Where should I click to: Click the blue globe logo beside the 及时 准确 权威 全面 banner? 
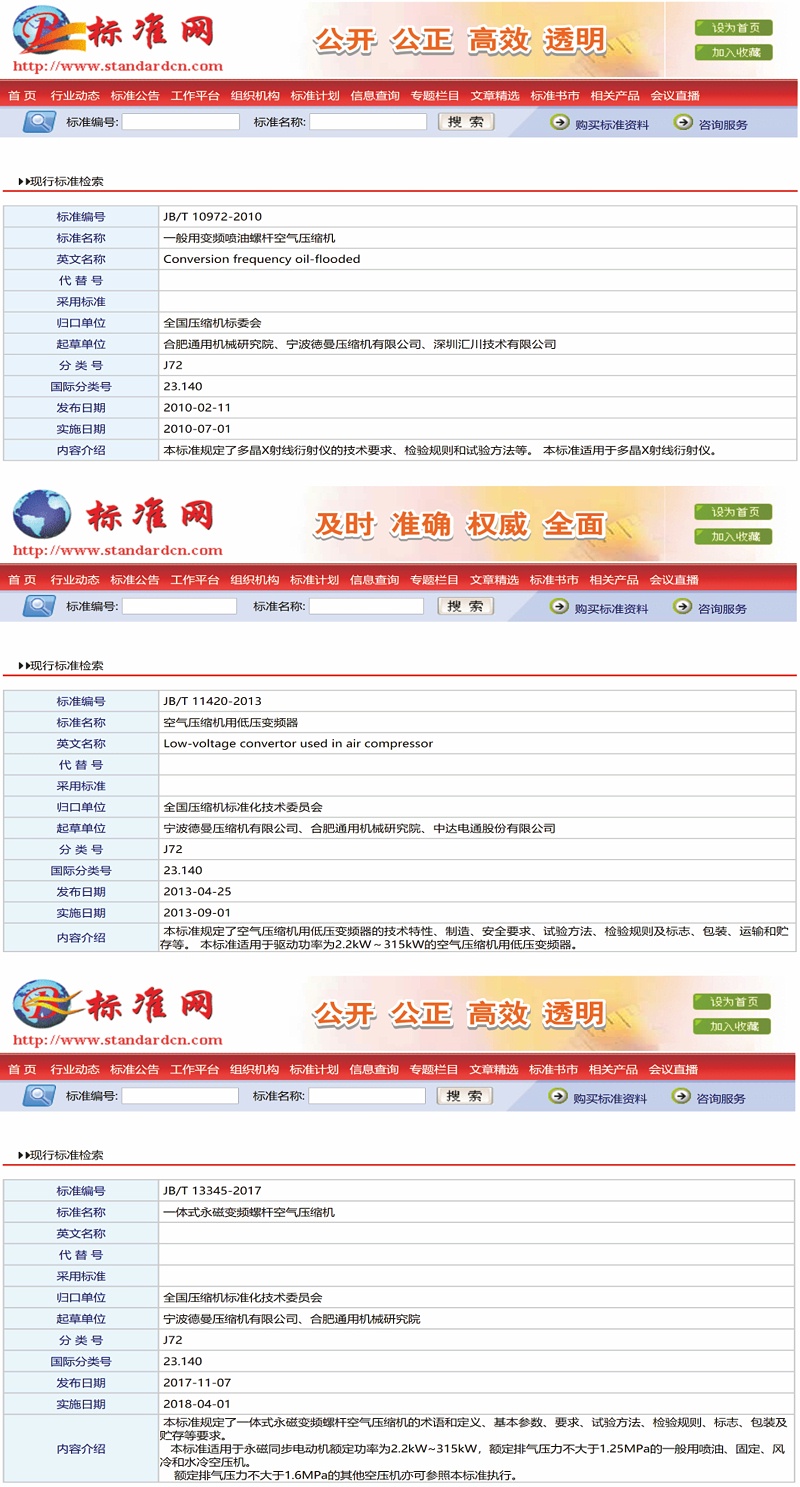[x=41, y=515]
